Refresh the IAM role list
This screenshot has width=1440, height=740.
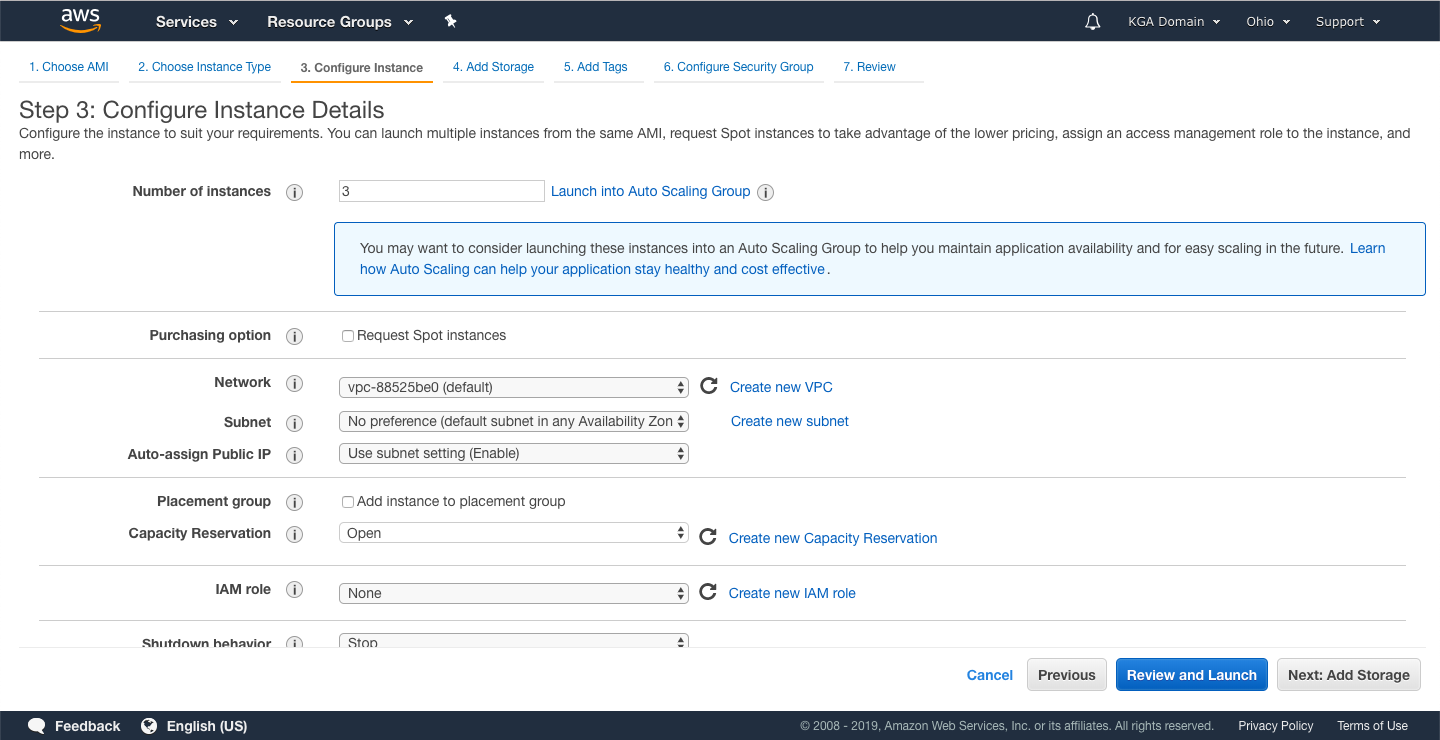point(708,592)
